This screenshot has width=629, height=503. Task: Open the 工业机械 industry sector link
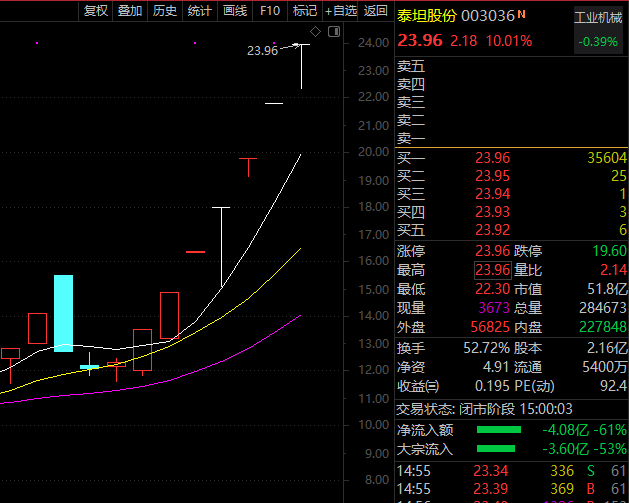pyautogui.click(x=598, y=18)
